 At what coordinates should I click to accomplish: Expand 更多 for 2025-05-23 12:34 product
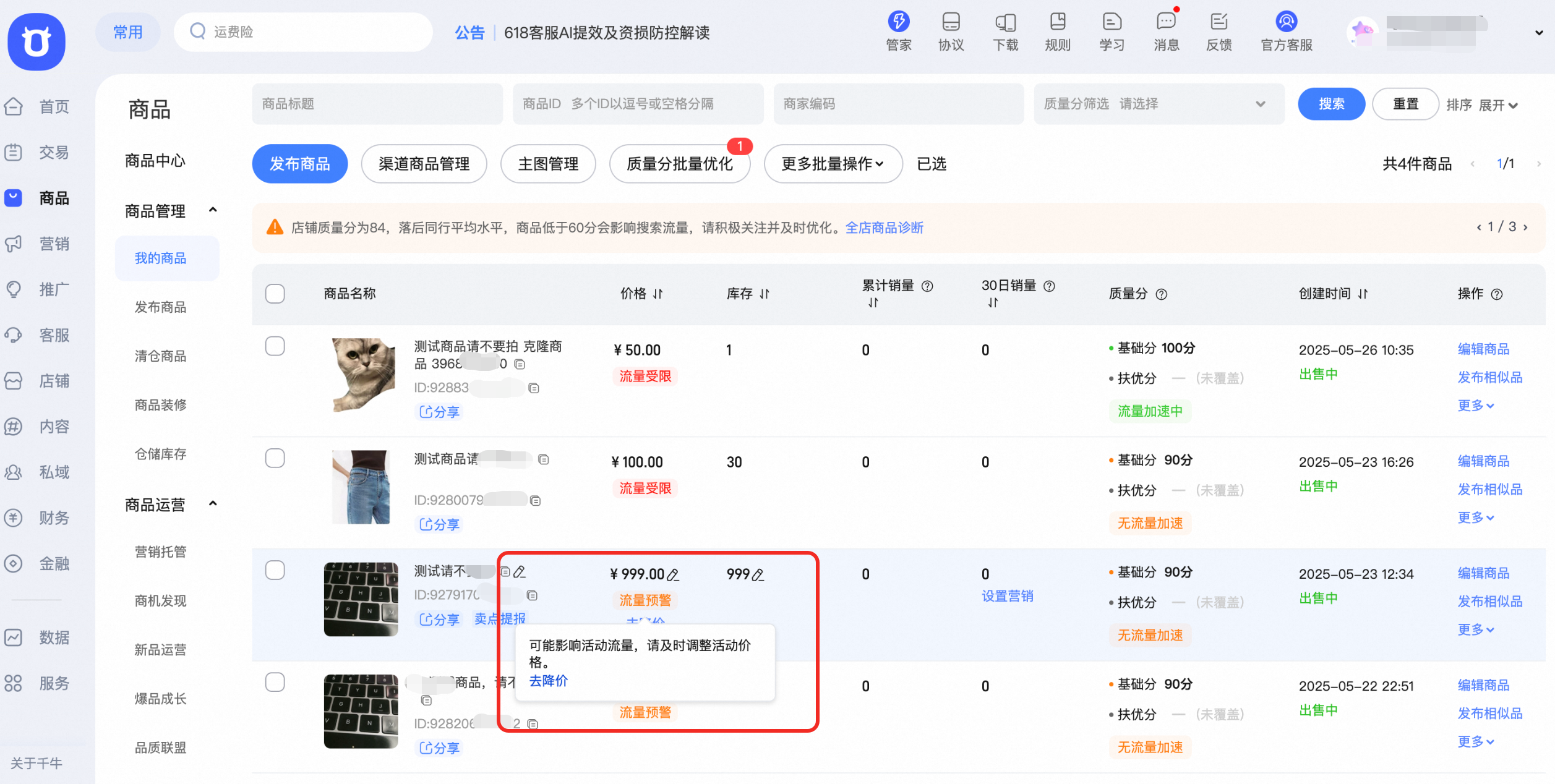[x=1476, y=629]
